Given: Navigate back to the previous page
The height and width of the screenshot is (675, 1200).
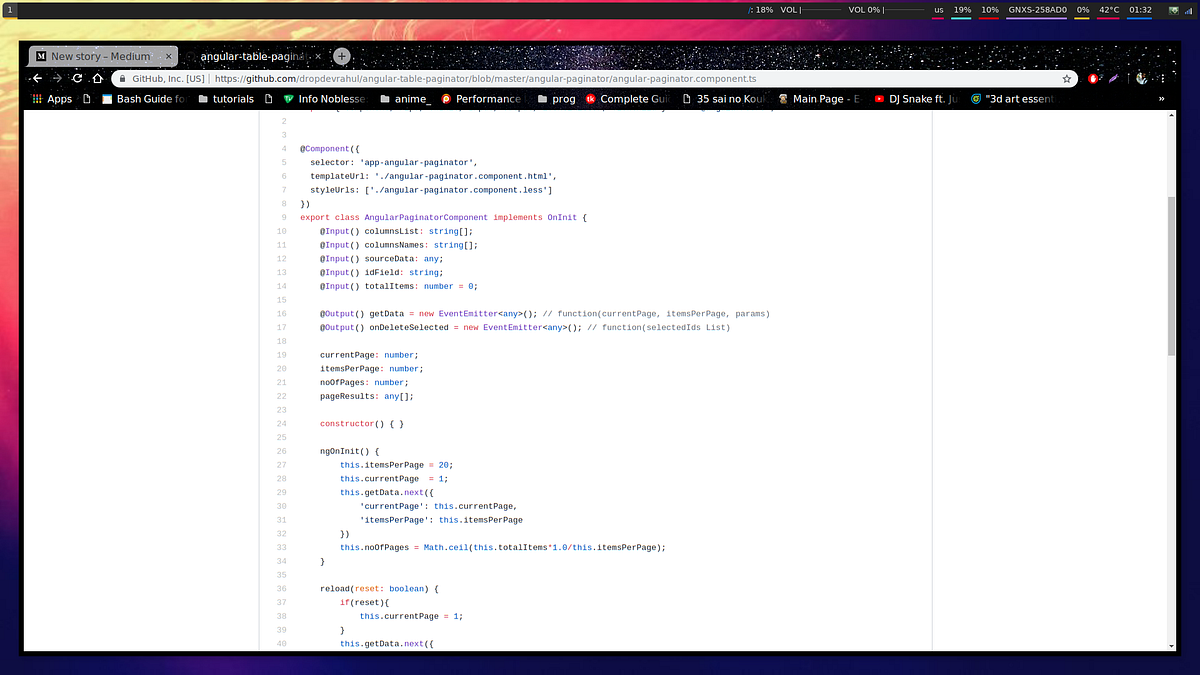Looking at the screenshot, I should click(37, 77).
